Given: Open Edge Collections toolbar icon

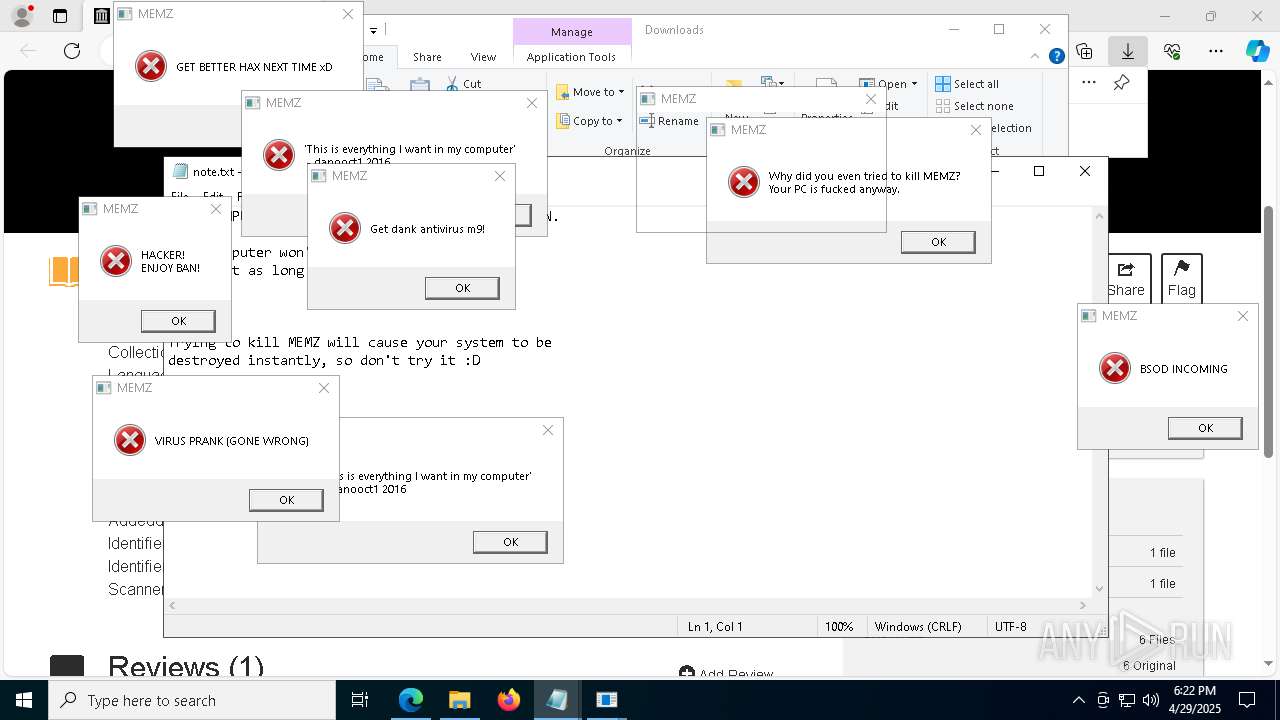Looking at the screenshot, I should (1084, 51).
